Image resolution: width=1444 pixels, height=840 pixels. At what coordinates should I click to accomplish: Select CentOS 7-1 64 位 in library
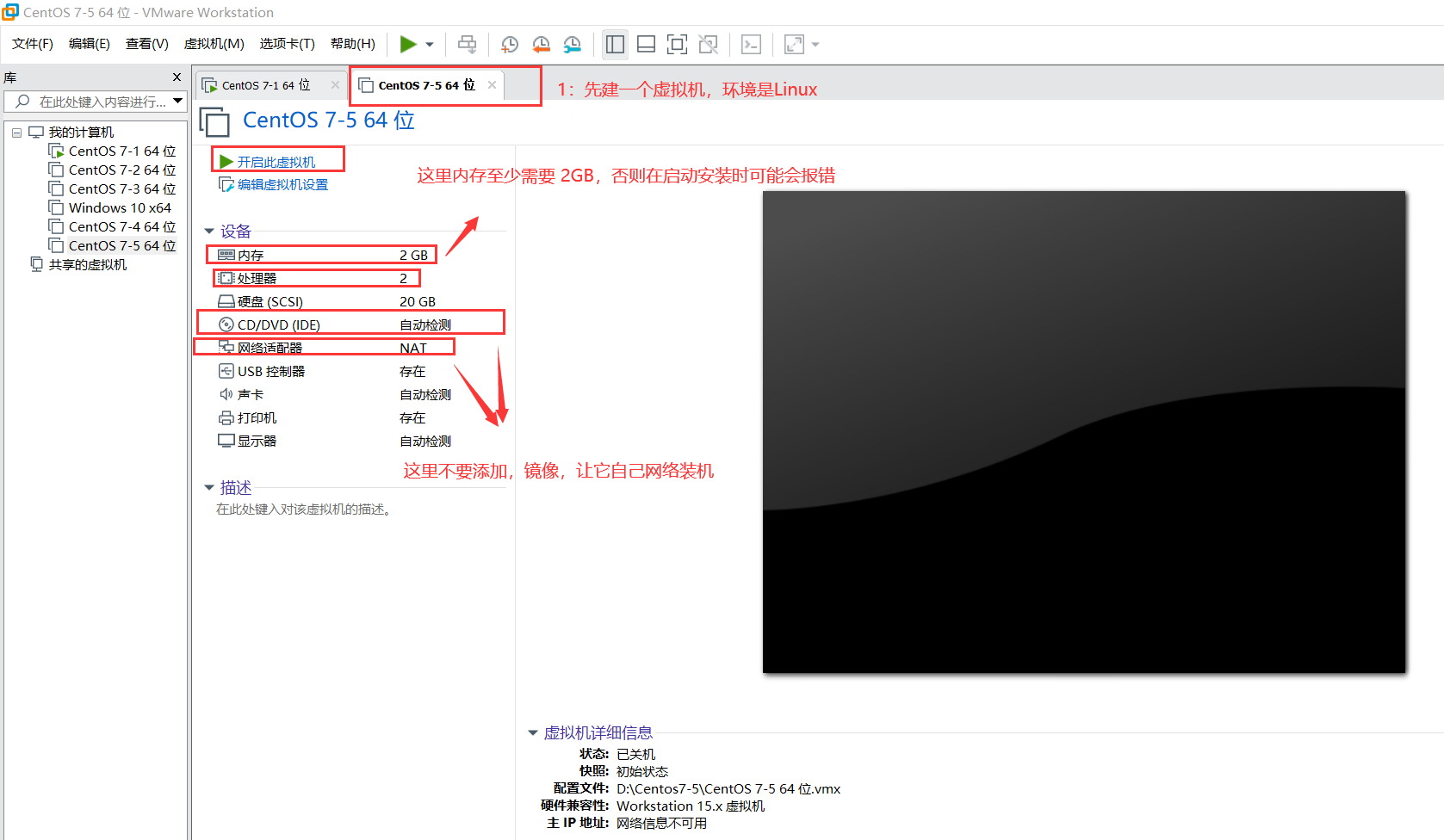121,151
